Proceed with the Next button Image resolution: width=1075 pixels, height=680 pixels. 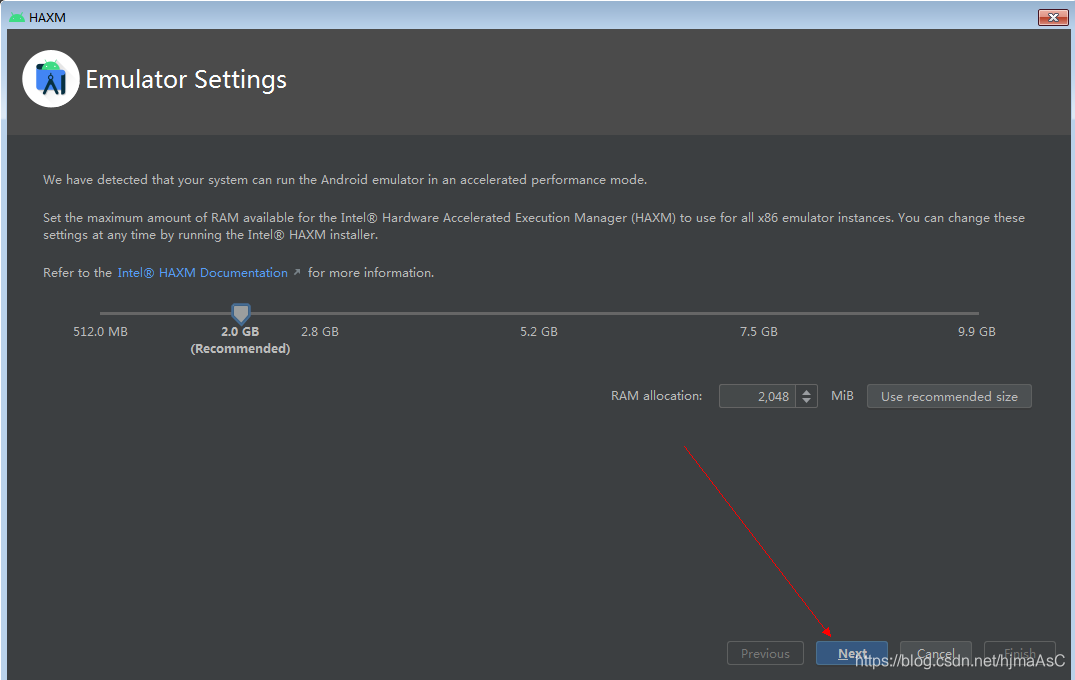pos(851,653)
